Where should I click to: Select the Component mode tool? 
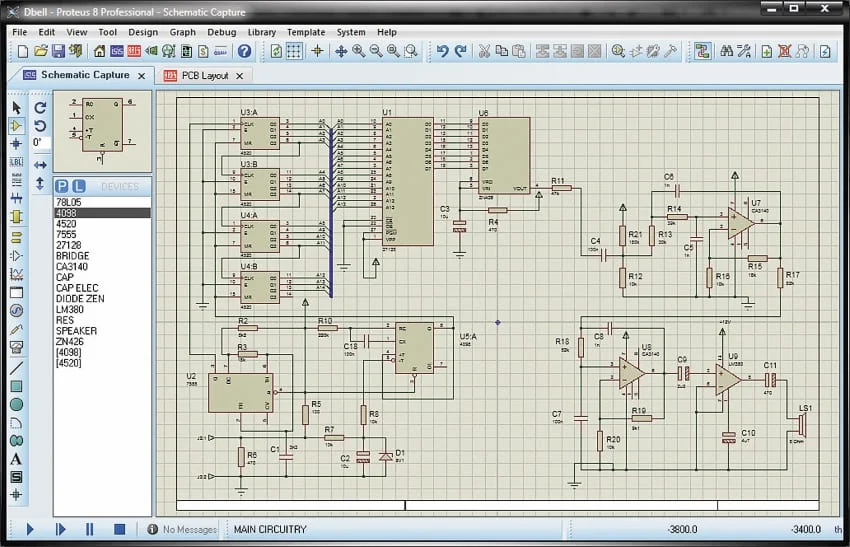[x=16, y=126]
